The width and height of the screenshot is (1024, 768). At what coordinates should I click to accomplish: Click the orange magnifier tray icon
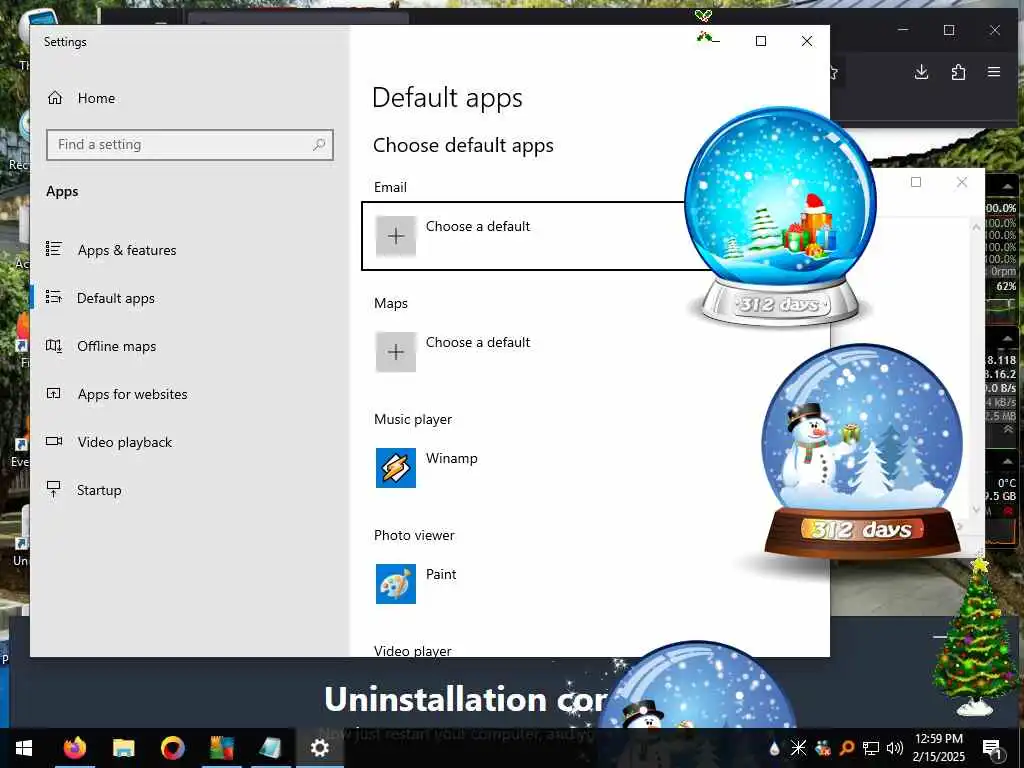[846, 748]
